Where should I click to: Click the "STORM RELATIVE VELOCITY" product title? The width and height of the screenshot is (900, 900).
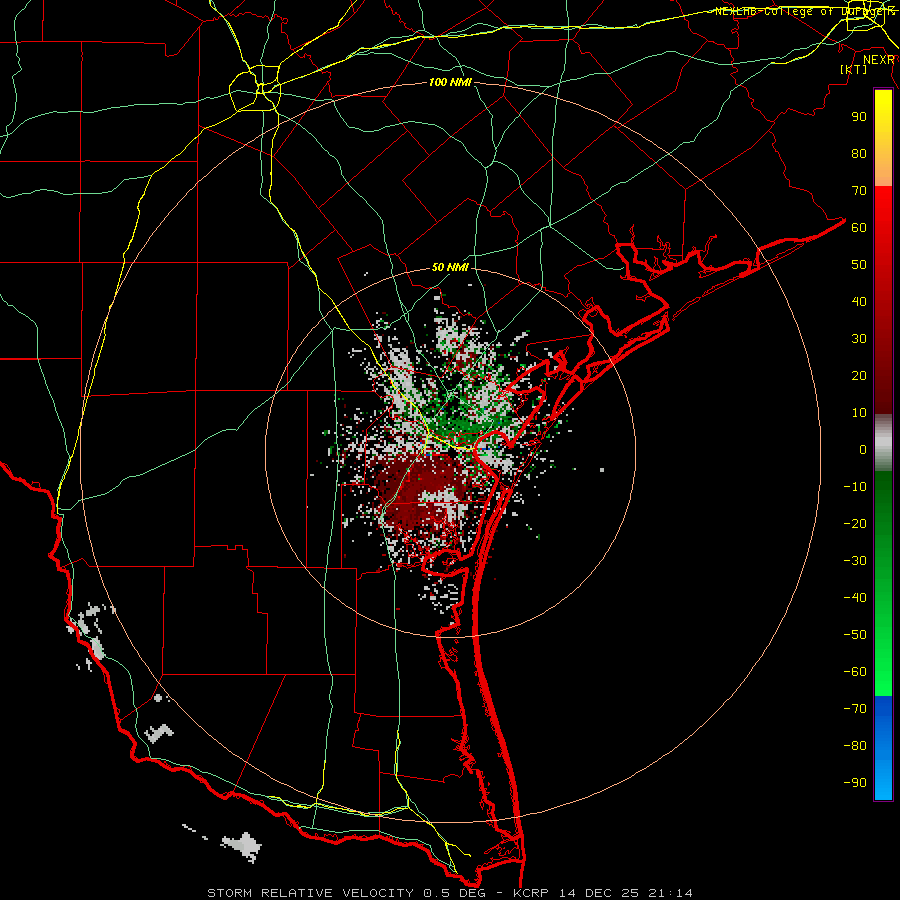tap(310, 893)
